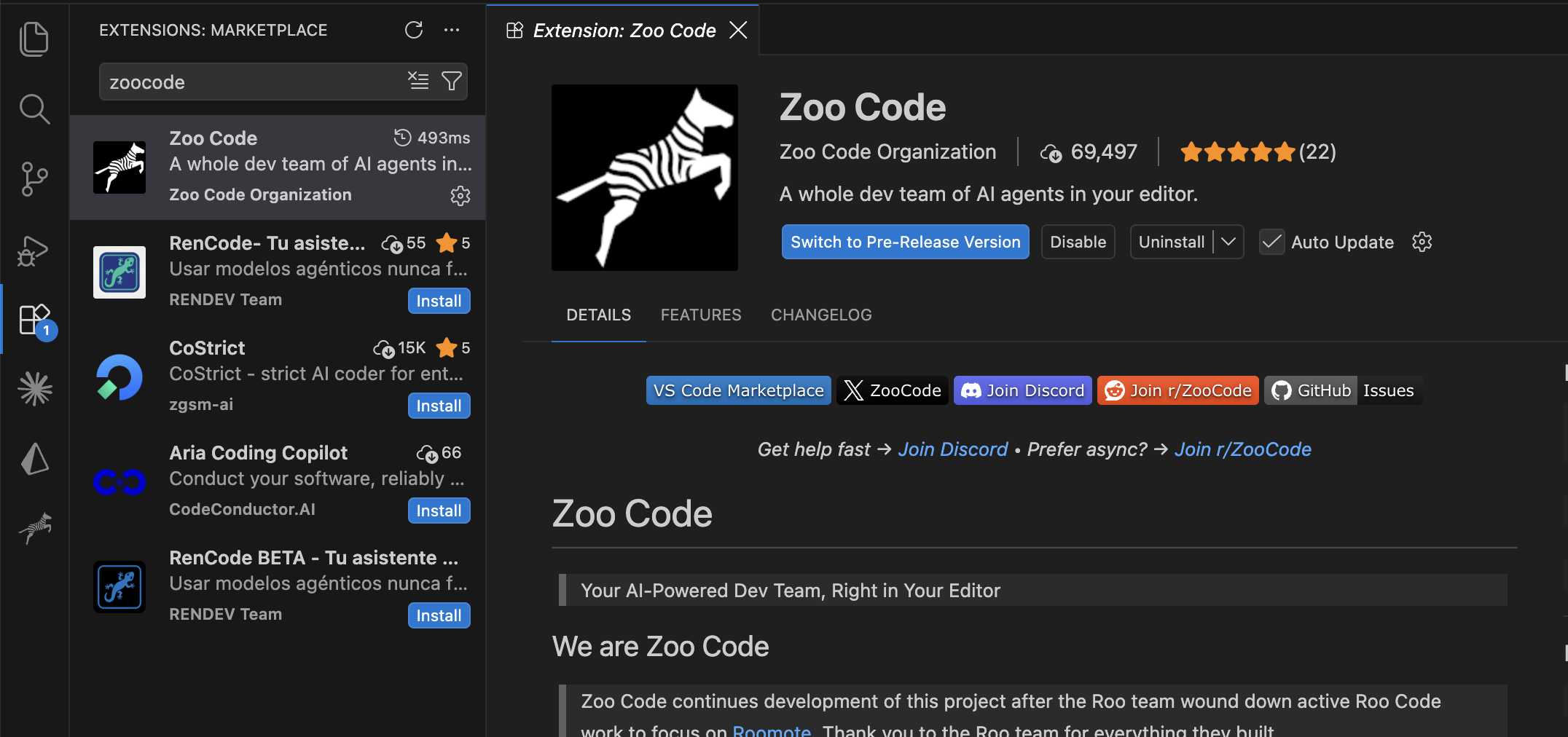Open the extension filter funnel menu

pos(452,81)
